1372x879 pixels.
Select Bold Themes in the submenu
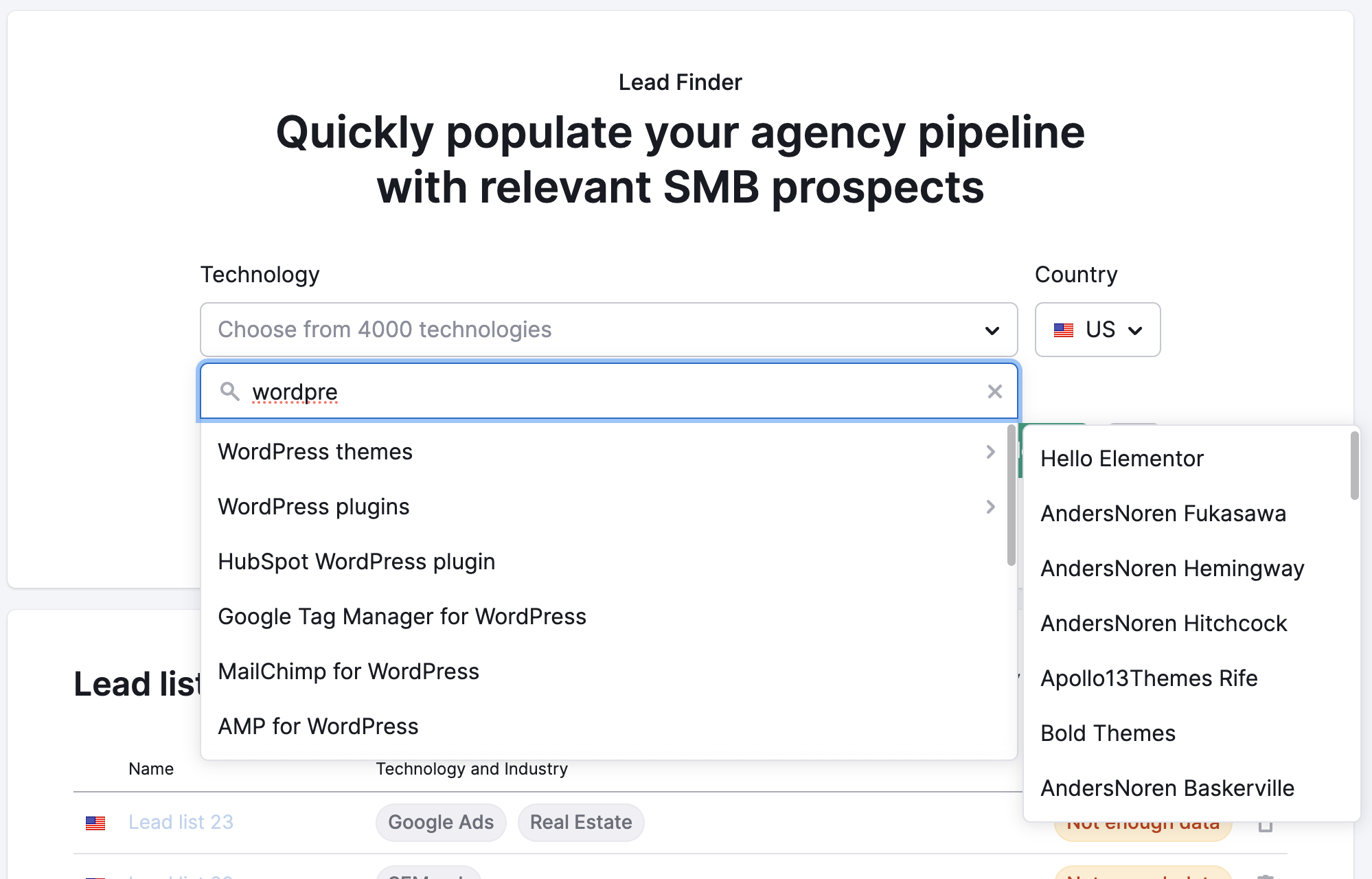(x=1108, y=733)
